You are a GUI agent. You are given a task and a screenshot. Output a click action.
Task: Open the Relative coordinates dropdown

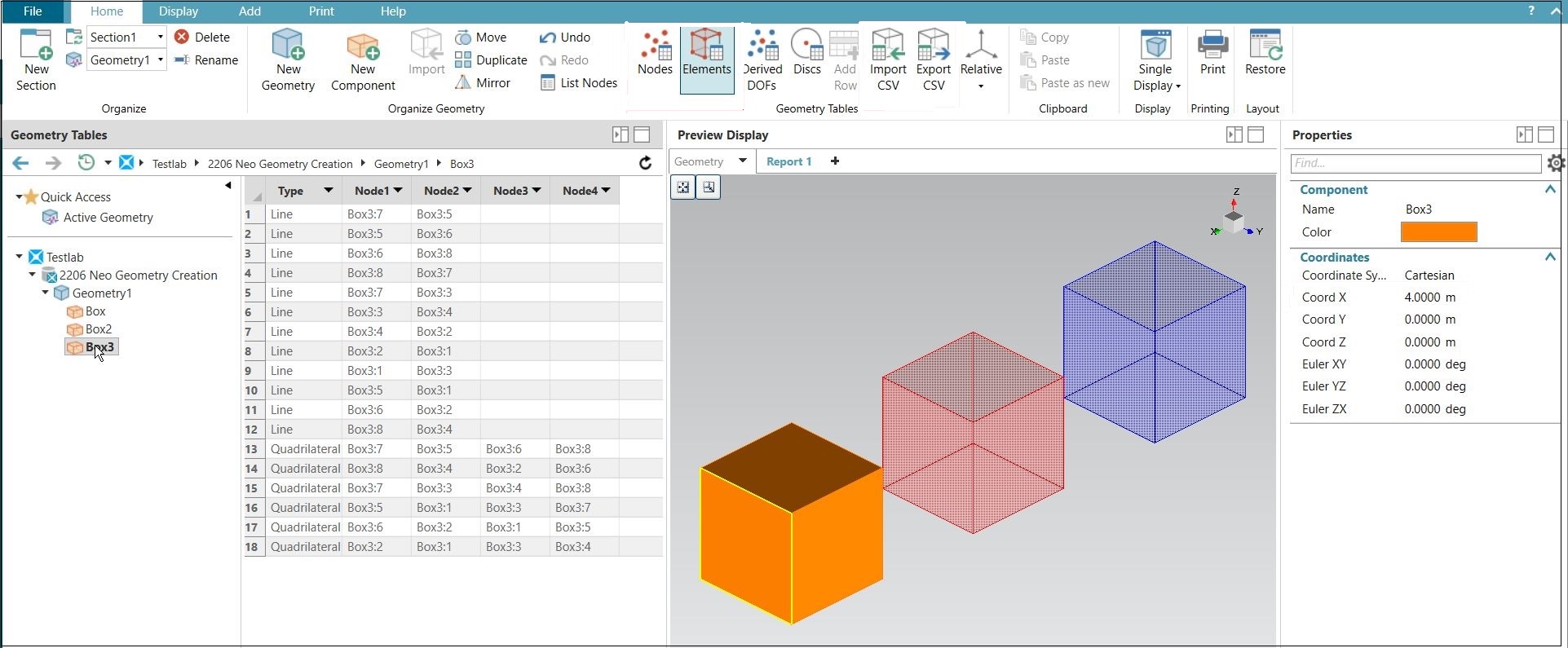pyautogui.click(x=981, y=60)
